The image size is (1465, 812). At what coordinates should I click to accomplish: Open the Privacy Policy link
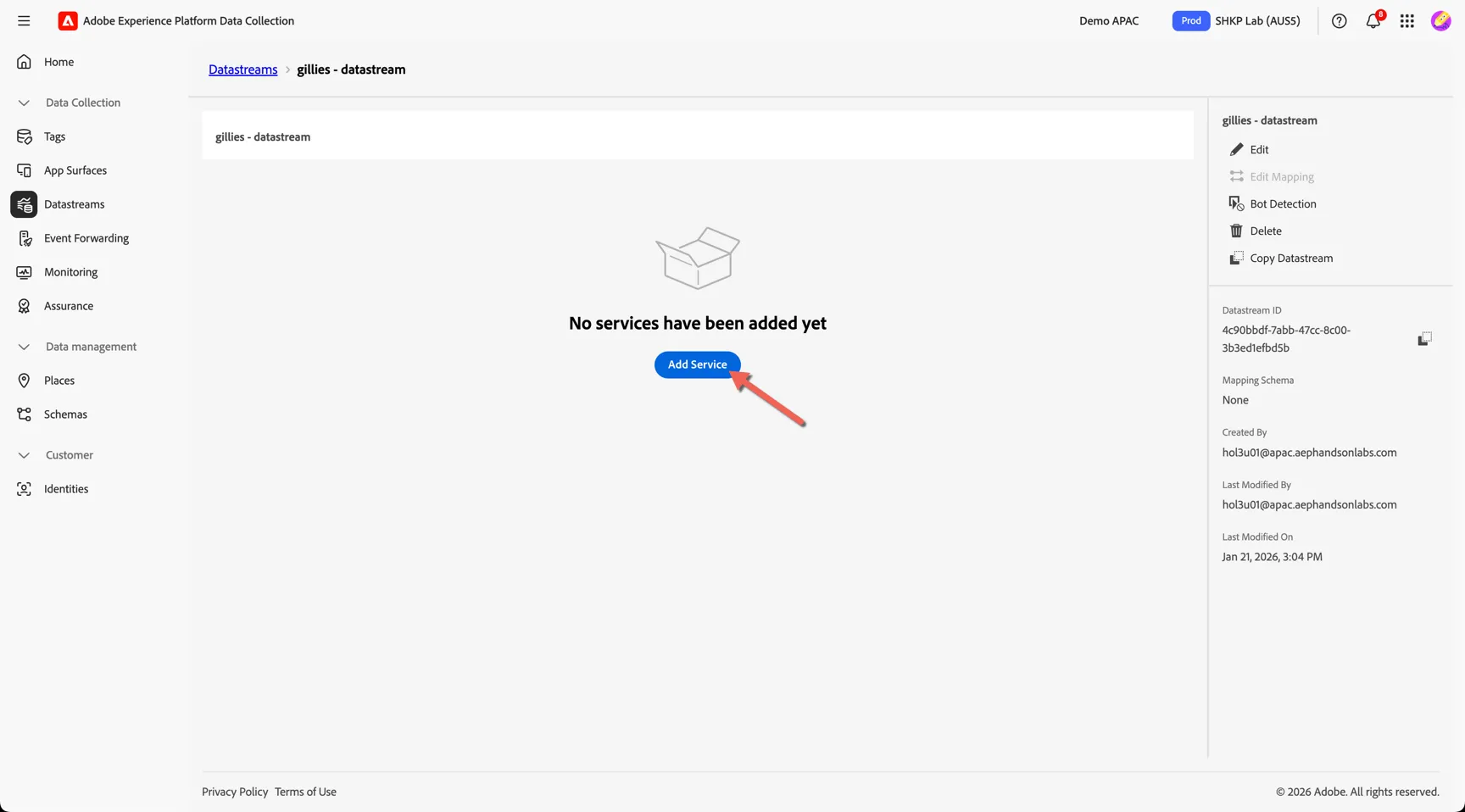coord(235,792)
